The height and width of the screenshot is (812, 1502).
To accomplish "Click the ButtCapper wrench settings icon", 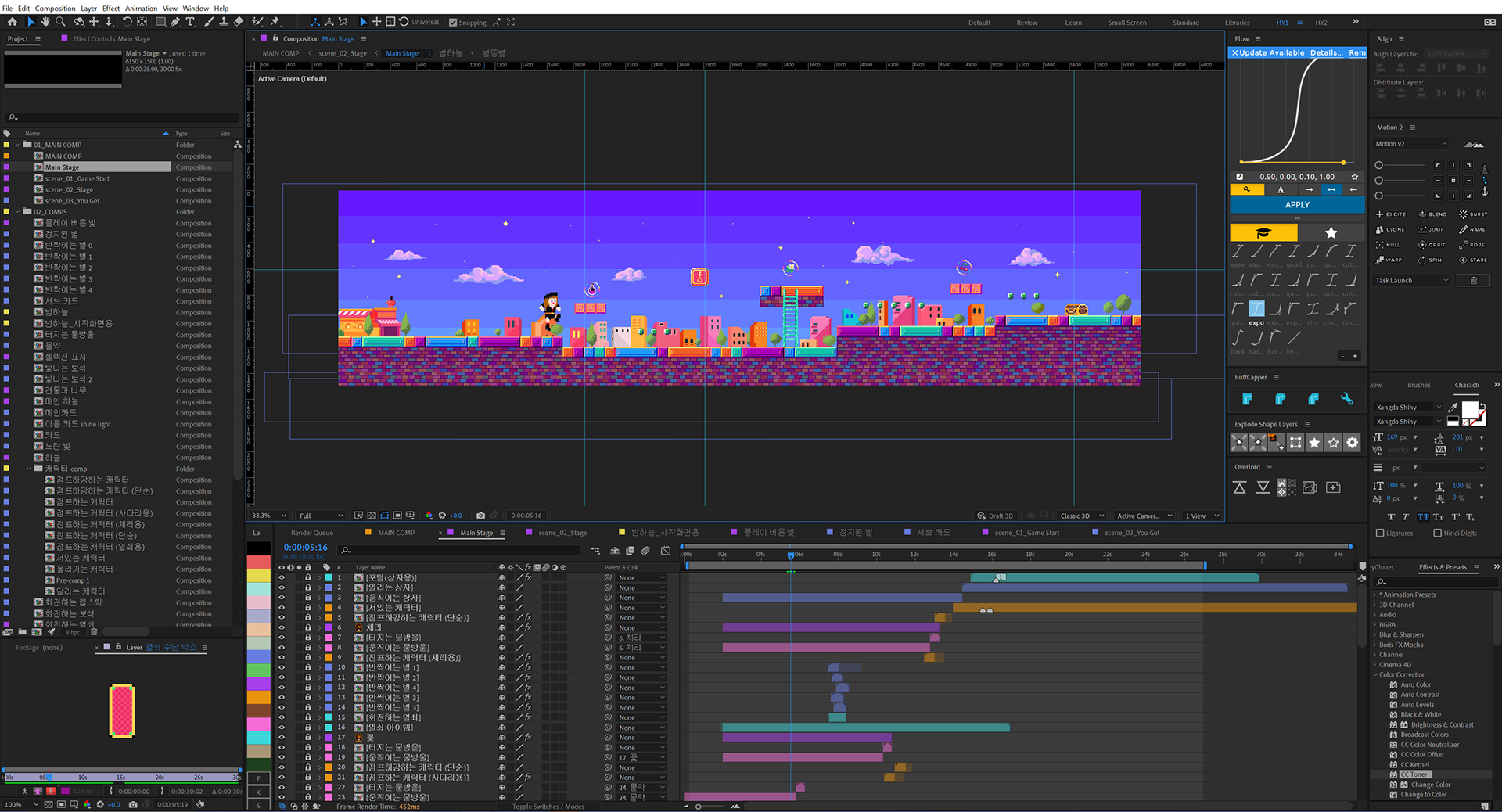I will (x=1346, y=399).
